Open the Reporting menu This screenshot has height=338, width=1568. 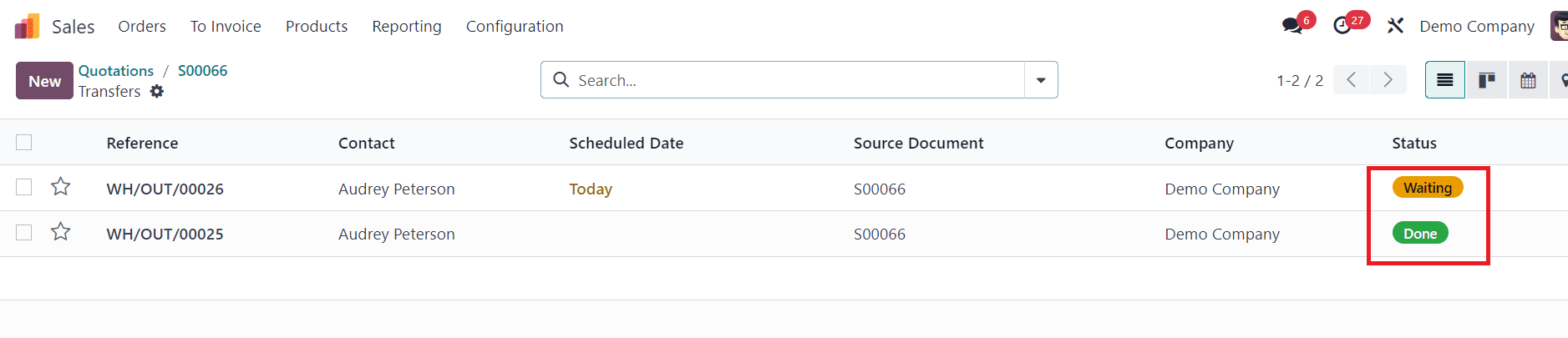[x=407, y=27]
